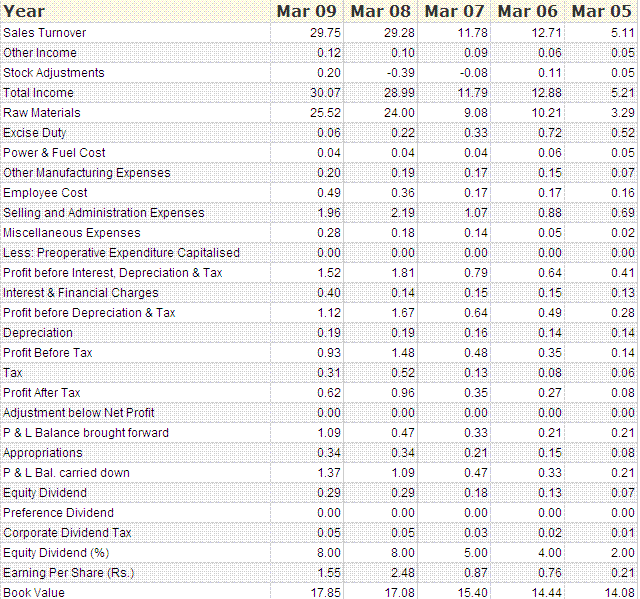
Task: Select the Employee Cost row label
Action: (x=45, y=193)
